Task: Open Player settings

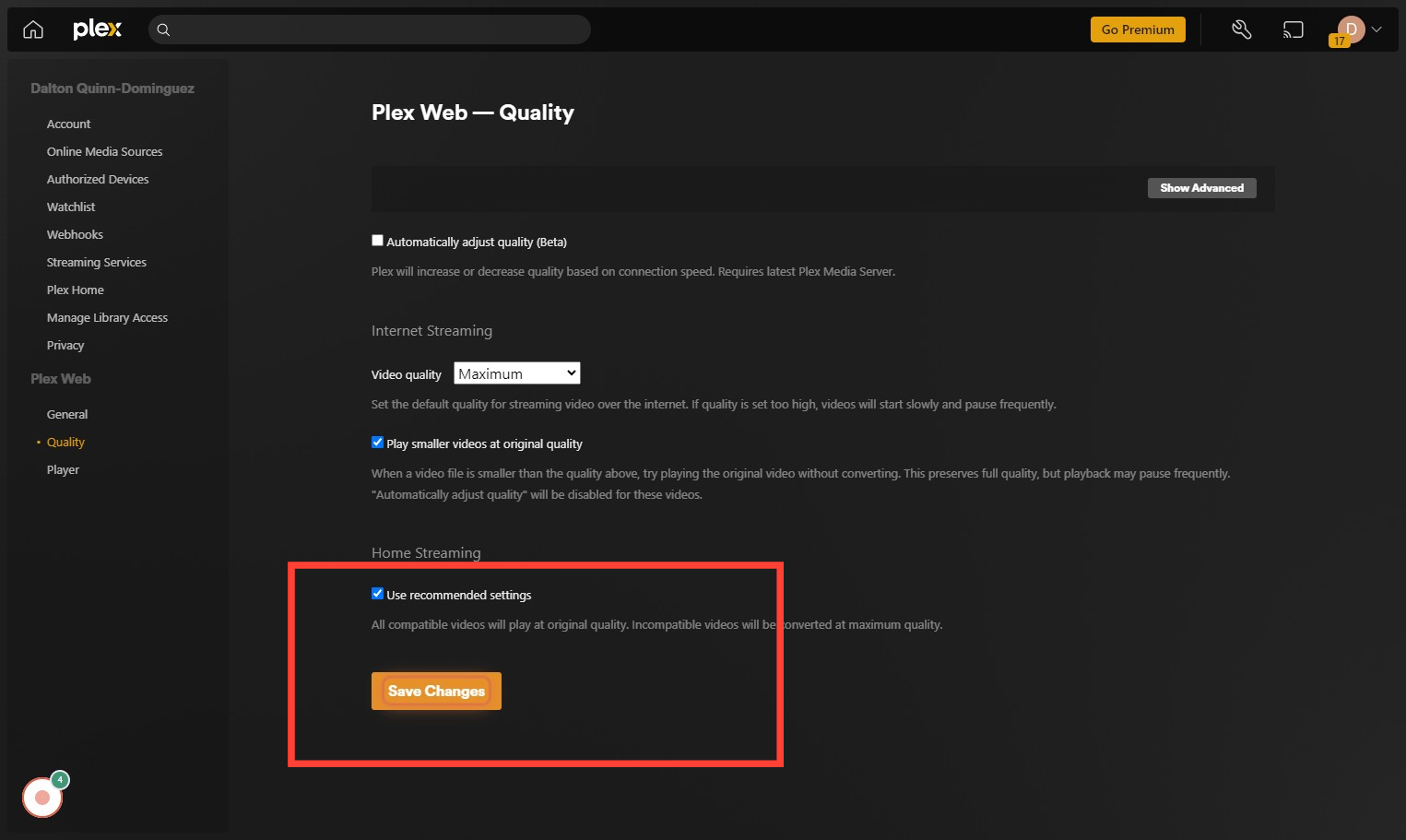Action: 63,469
